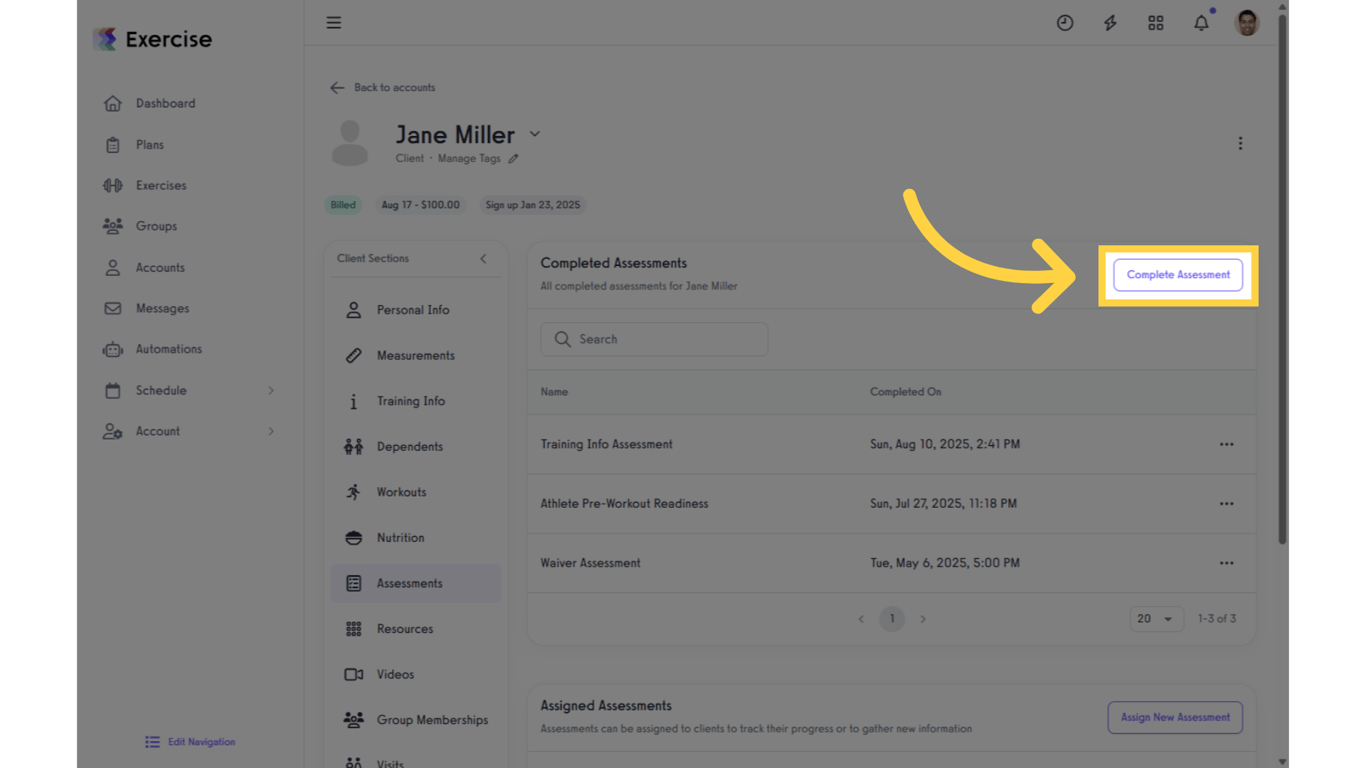Click the Measurements ruler icon
This screenshot has width=1366, height=768.
[x=354, y=356]
